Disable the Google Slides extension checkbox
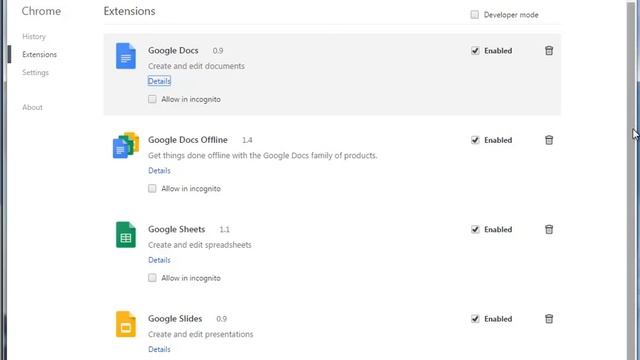This screenshot has width=640, height=360. point(475,319)
